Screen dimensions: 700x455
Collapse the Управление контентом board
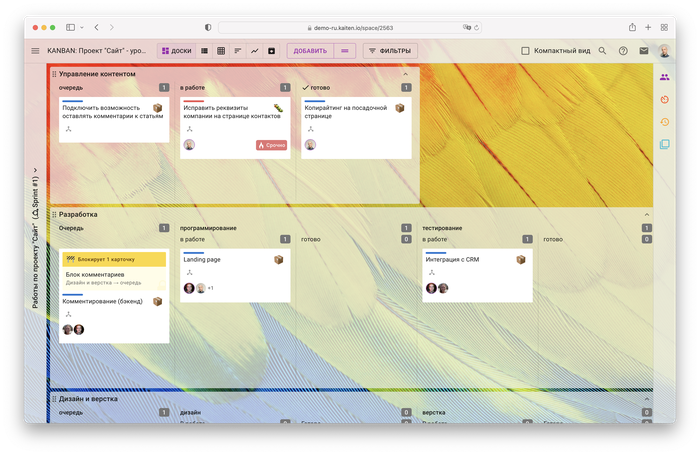(x=405, y=74)
